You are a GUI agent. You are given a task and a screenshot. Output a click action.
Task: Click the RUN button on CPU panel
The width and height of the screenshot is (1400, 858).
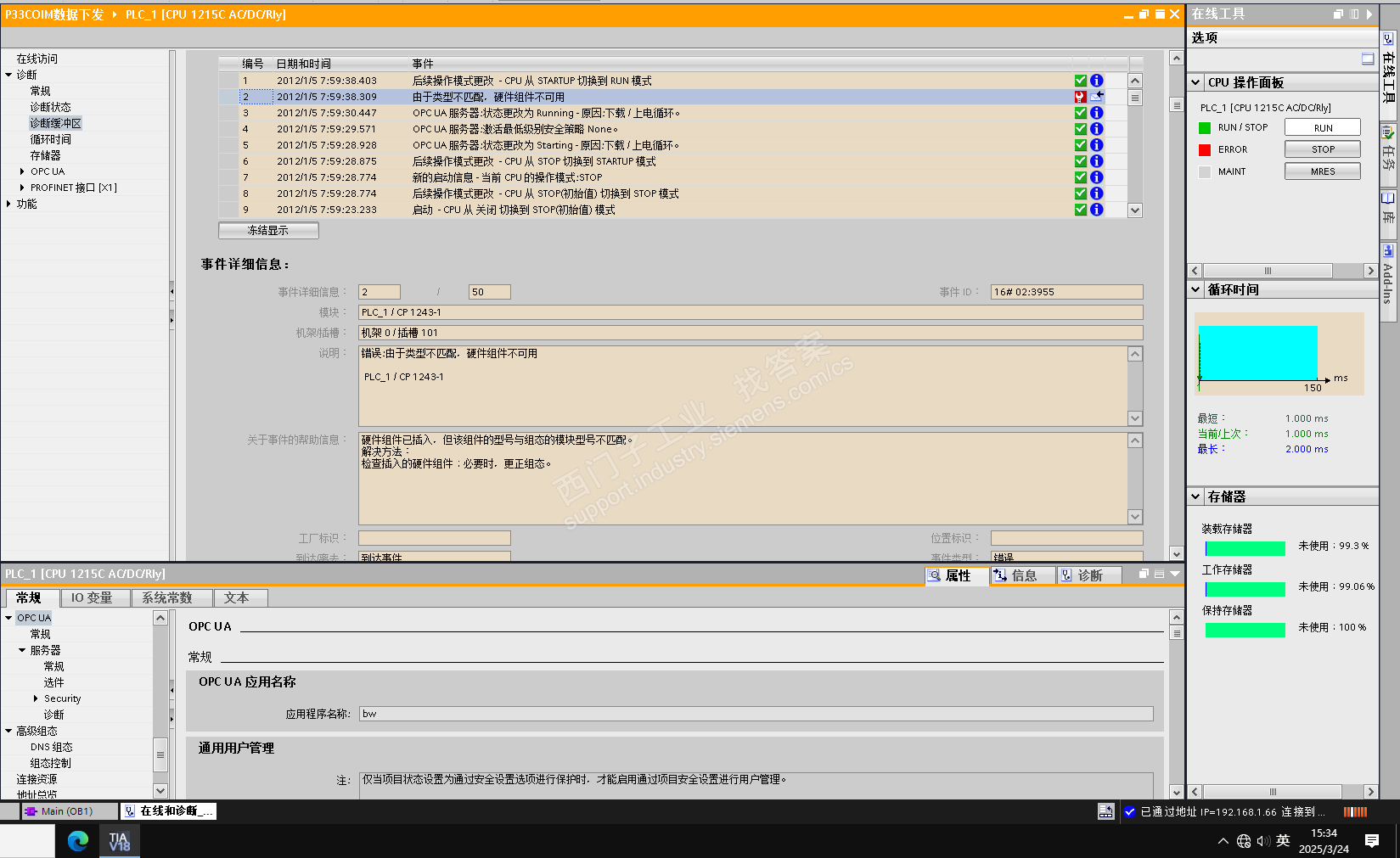pyautogui.click(x=1323, y=128)
